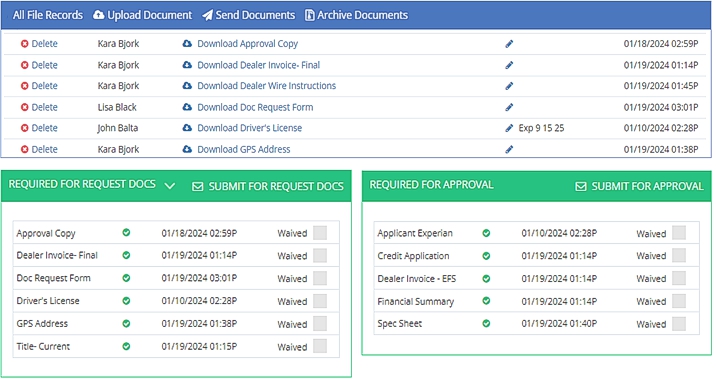The image size is (716, 379).
Task: Click the red delete icon for Driver's License
Action: click(x=25, y=128)
